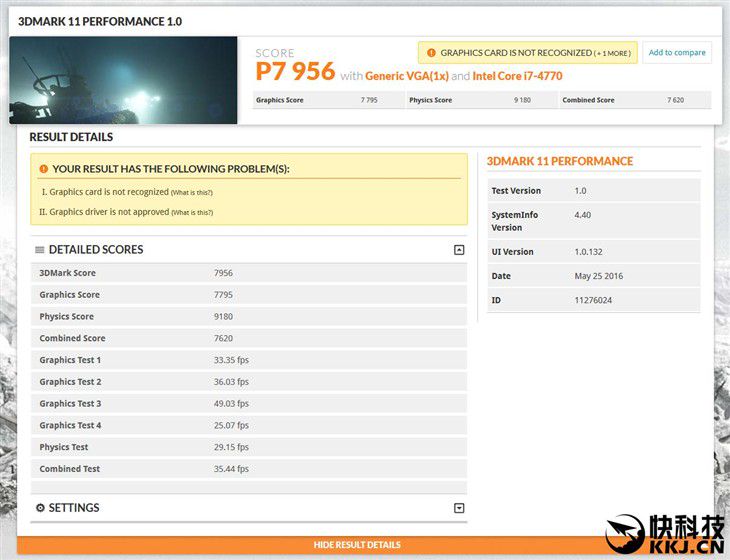This screenshot has width=730, height=560.
Task: Select header Graphics Score value 7 795
Action: click(369, 100)
